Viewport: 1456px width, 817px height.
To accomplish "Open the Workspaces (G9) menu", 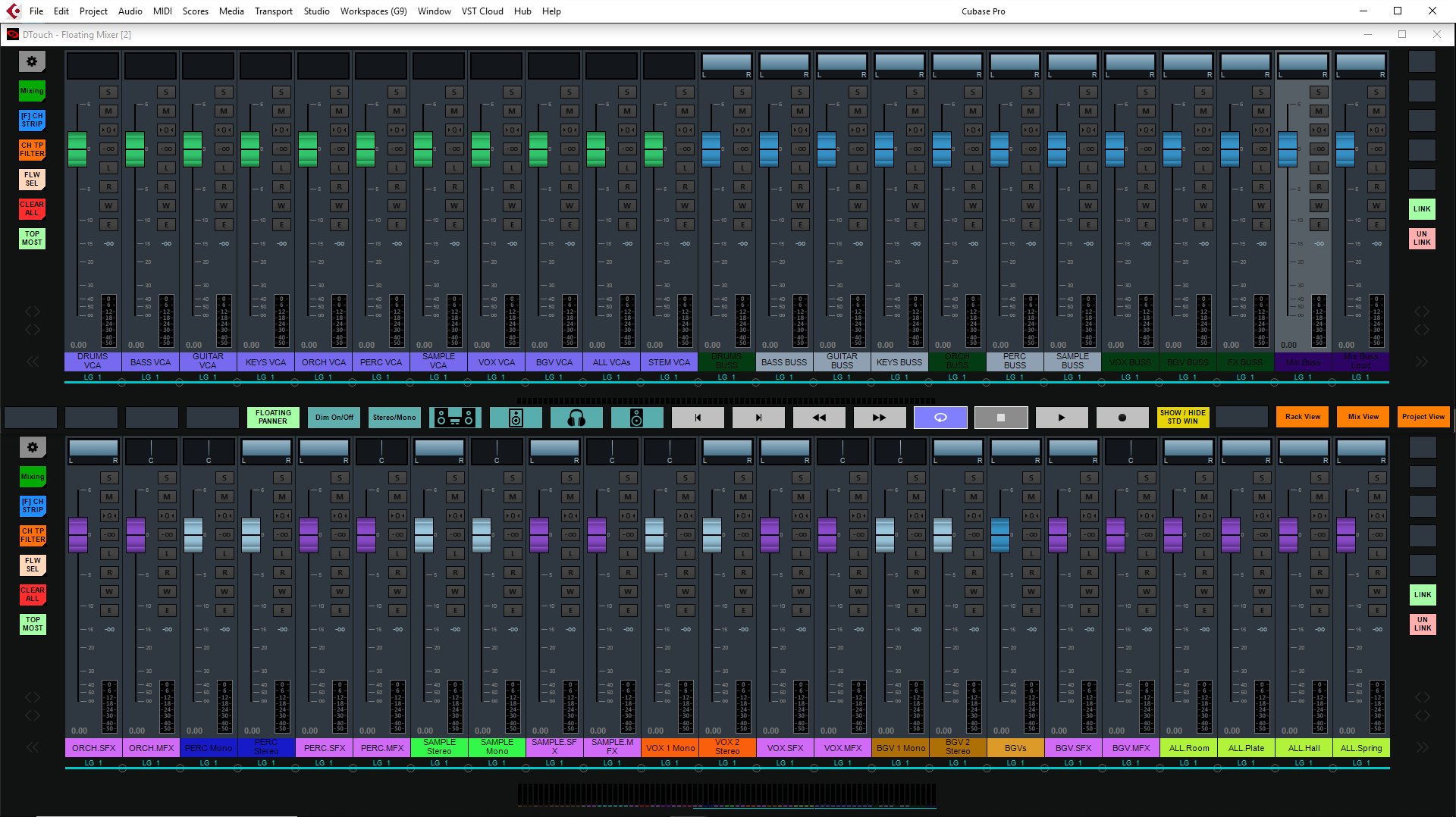I will pos(373,11).
